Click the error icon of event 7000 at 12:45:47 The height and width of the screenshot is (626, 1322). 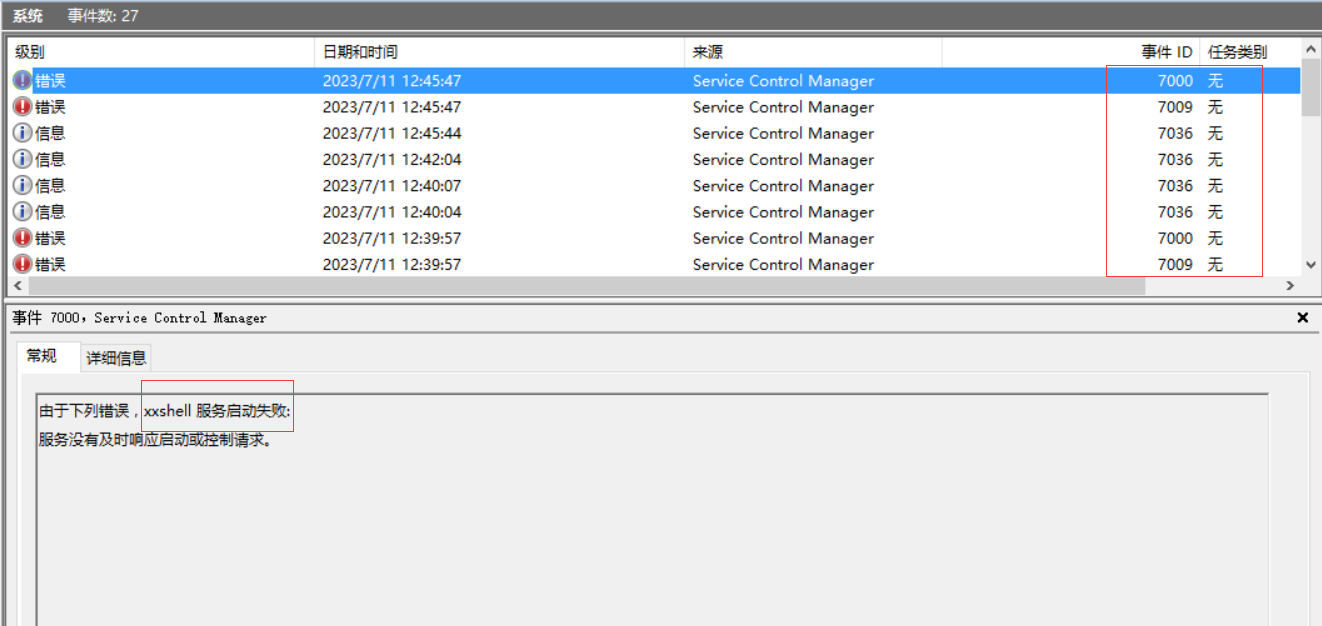pos(22,81)
